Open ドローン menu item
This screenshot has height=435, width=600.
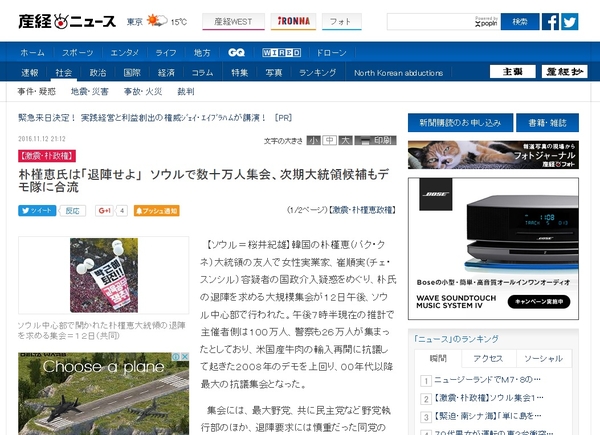[331, 52]
